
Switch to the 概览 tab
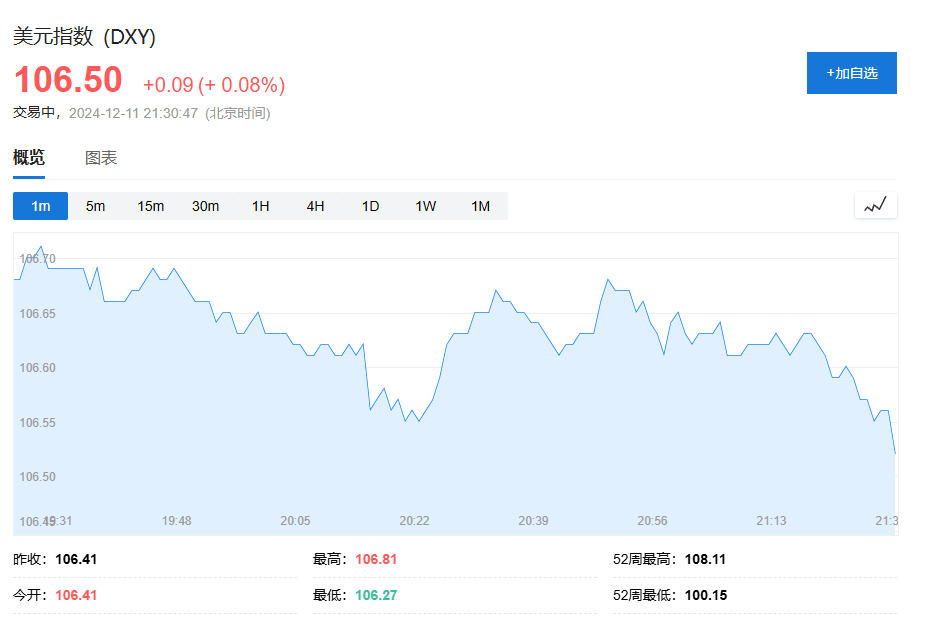click(29, 158)
